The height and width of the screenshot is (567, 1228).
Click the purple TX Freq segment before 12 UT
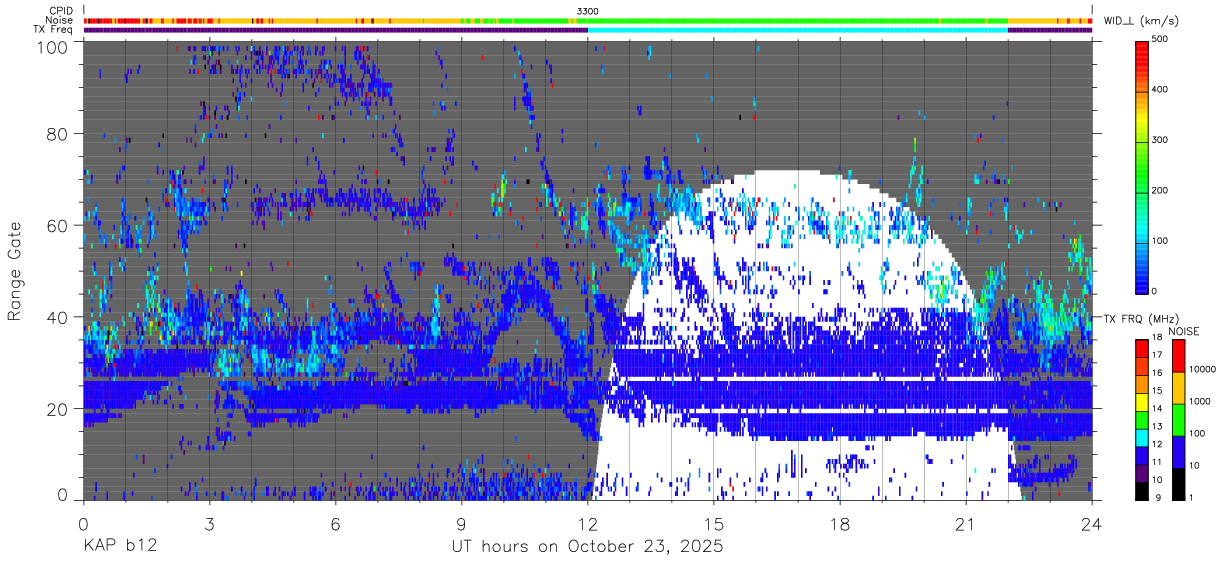(x=336, y=30)
